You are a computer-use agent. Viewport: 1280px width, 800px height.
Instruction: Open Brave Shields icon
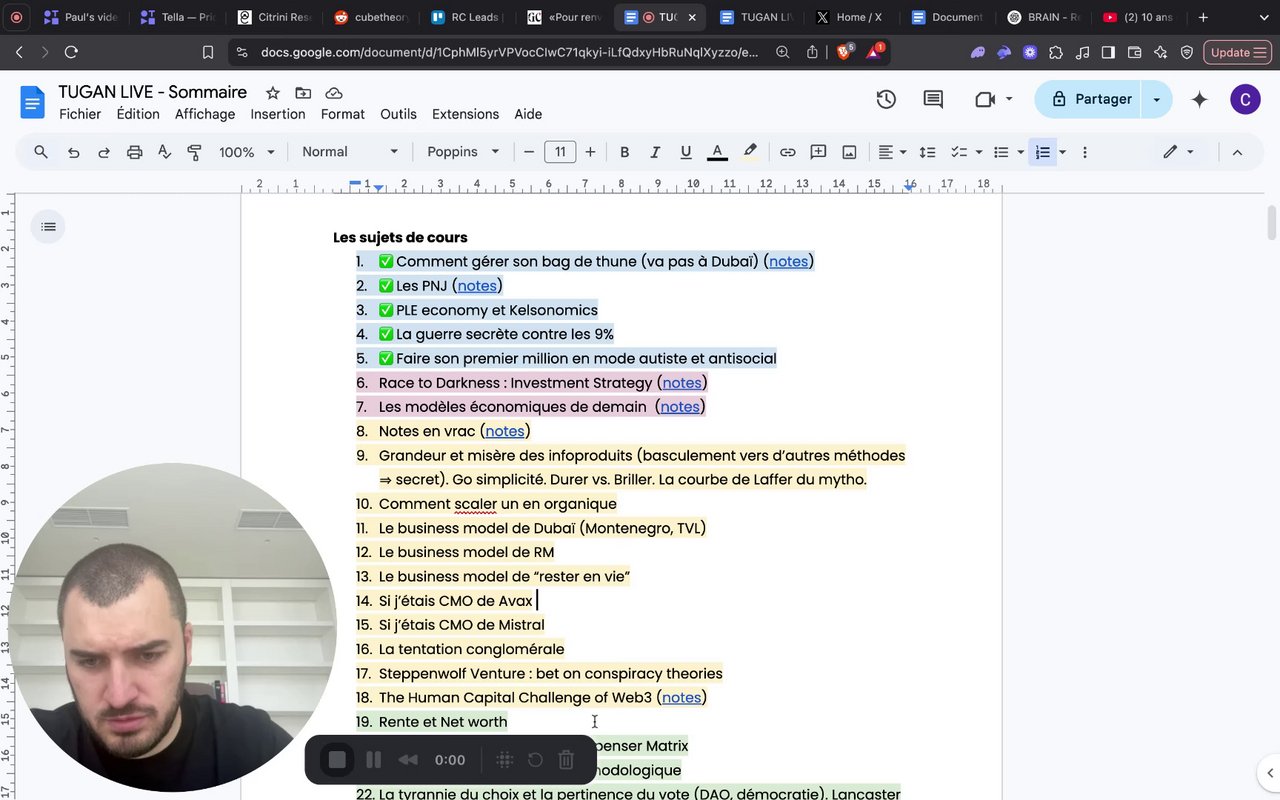pos(844,52)
